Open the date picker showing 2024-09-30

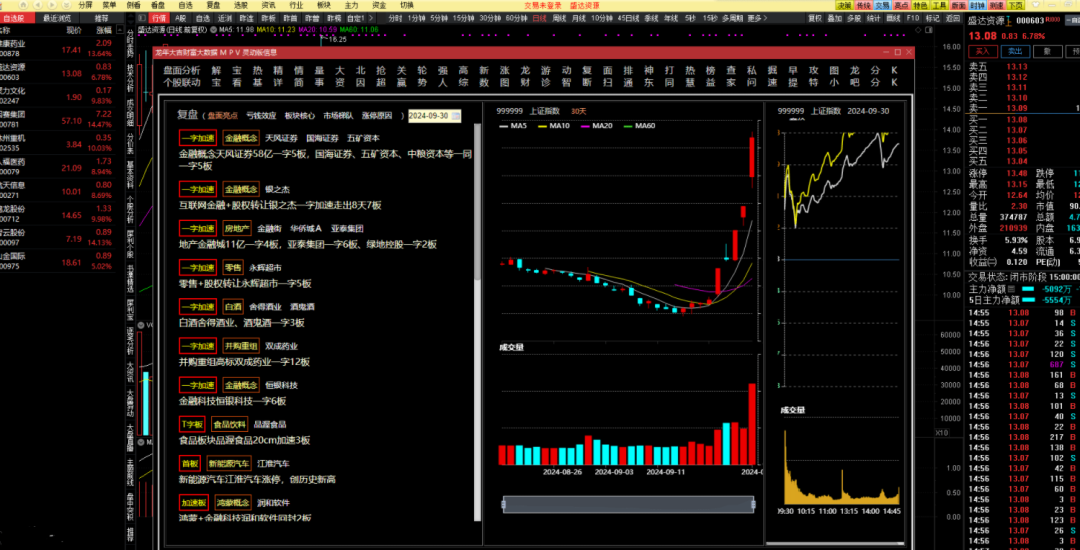pyautogui.click(x=434, y=116)
